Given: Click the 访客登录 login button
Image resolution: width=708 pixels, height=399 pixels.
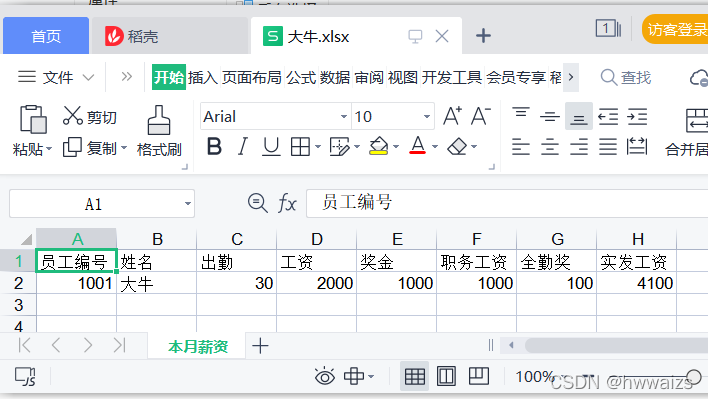Looking at the screenshot, I should coord(675,29).
